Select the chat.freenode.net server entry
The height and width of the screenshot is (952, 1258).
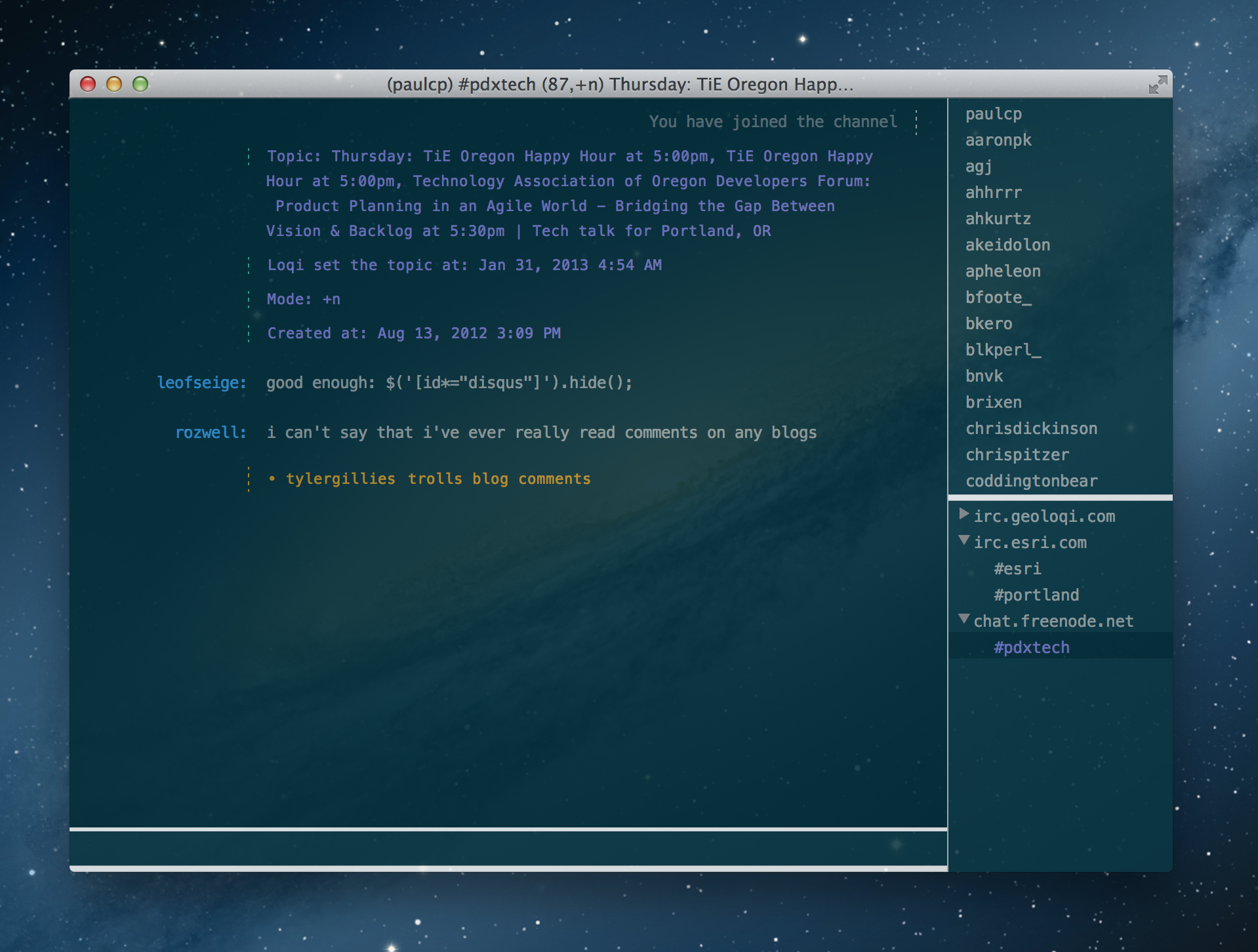(1053, 621)
